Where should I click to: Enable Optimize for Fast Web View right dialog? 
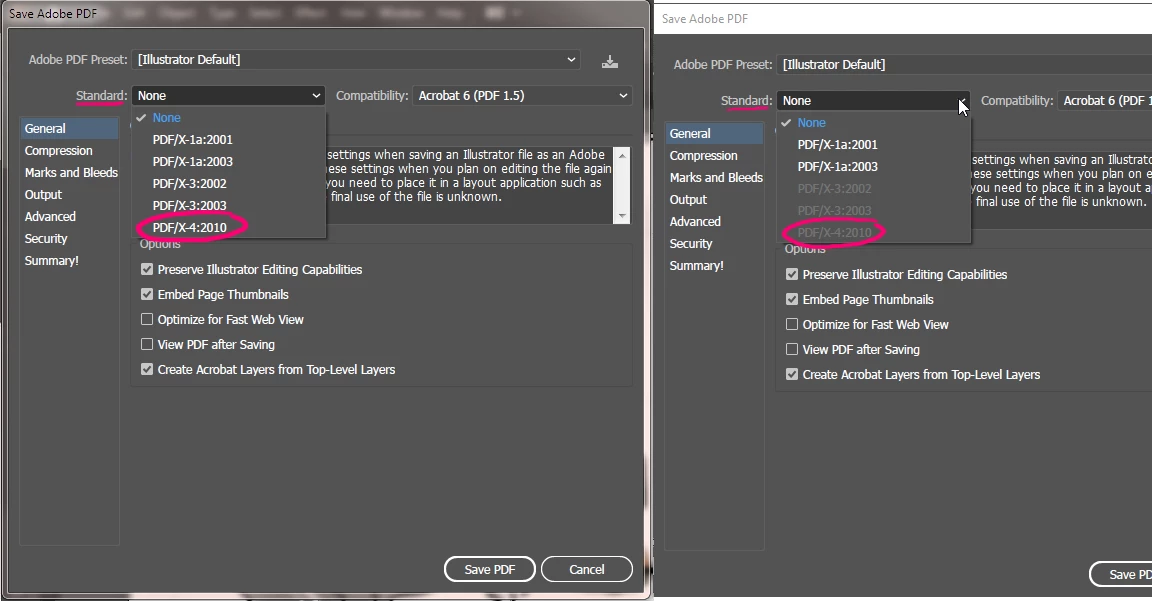[792, 325]
